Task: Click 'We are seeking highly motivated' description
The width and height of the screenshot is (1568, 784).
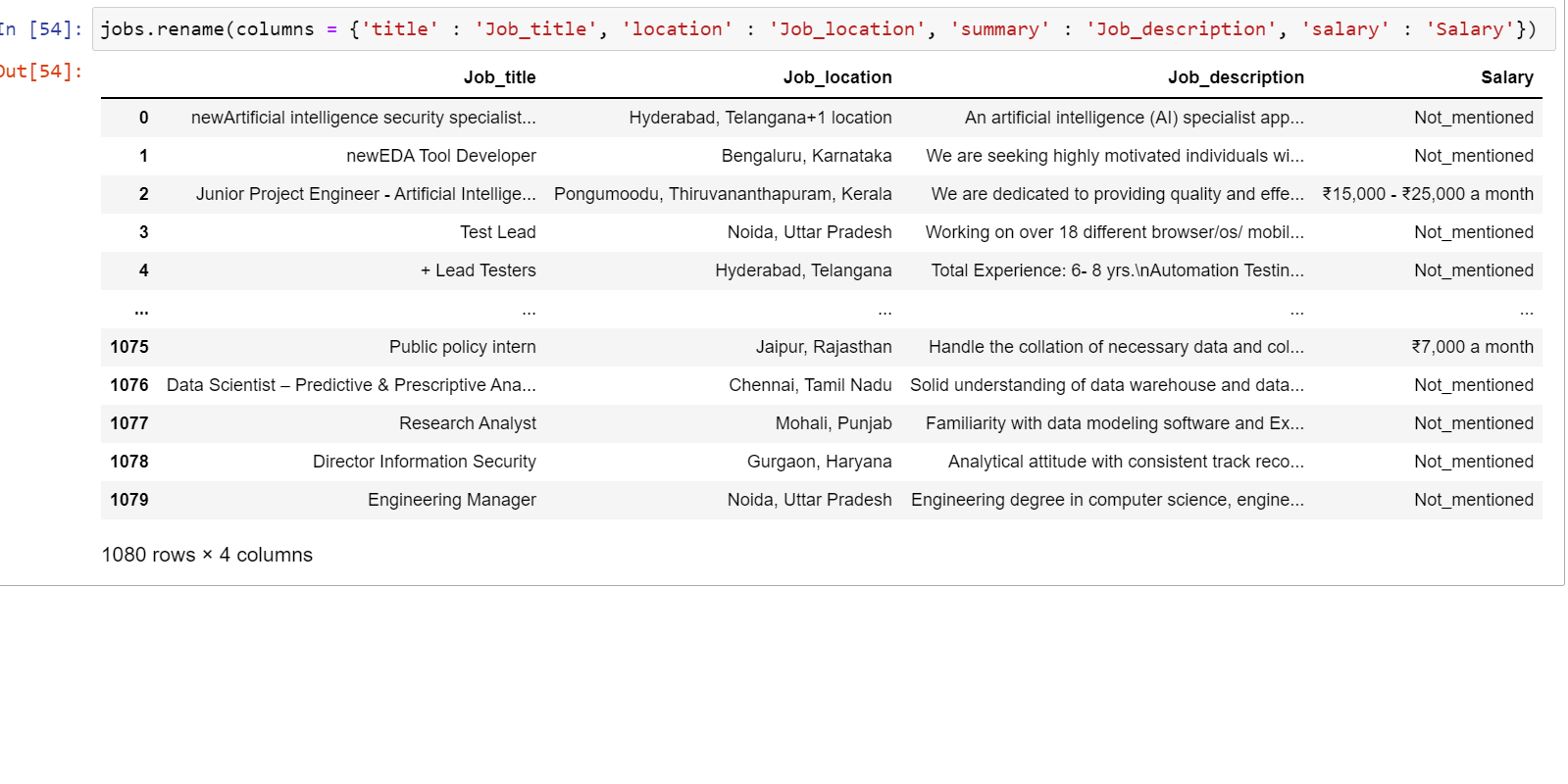Action: tap(1115, 156)
